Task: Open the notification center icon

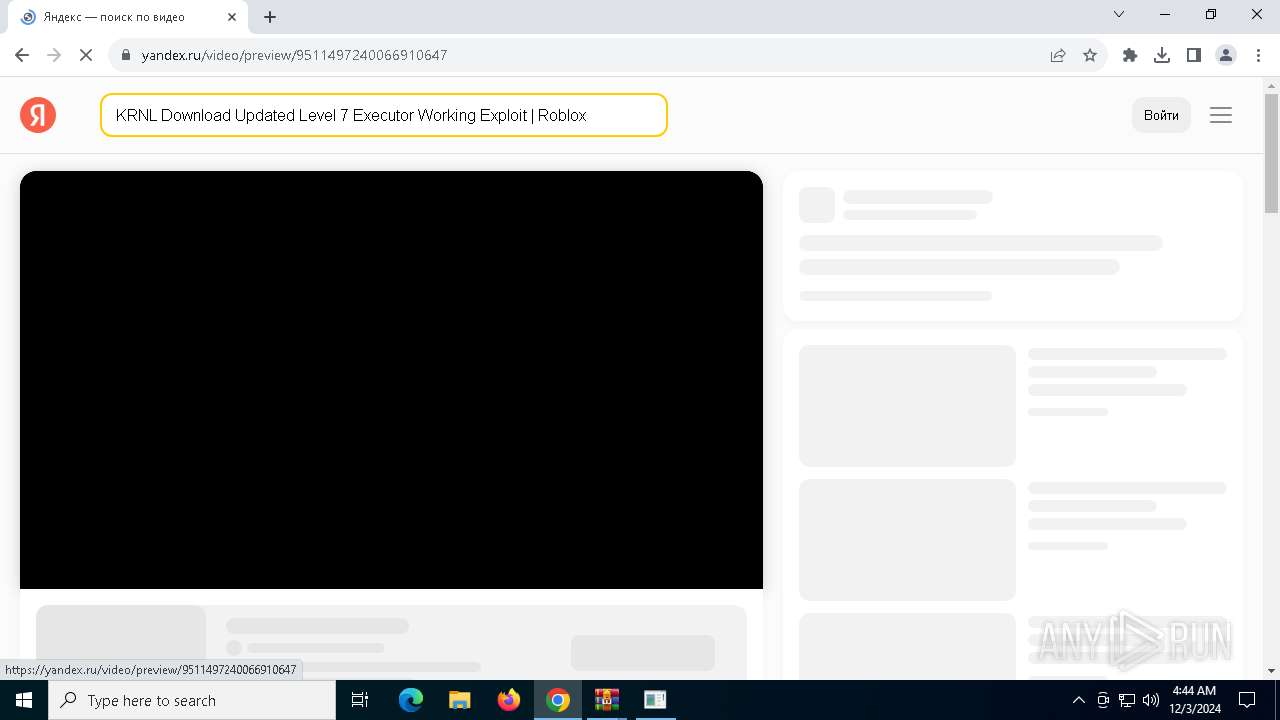Action: (x=1248, y=700)
